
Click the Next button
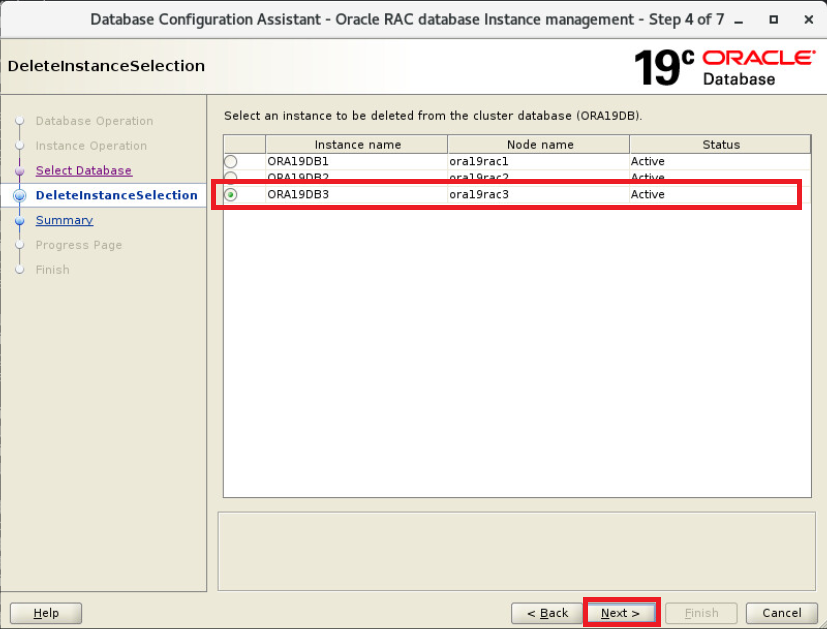pos(621,613)
